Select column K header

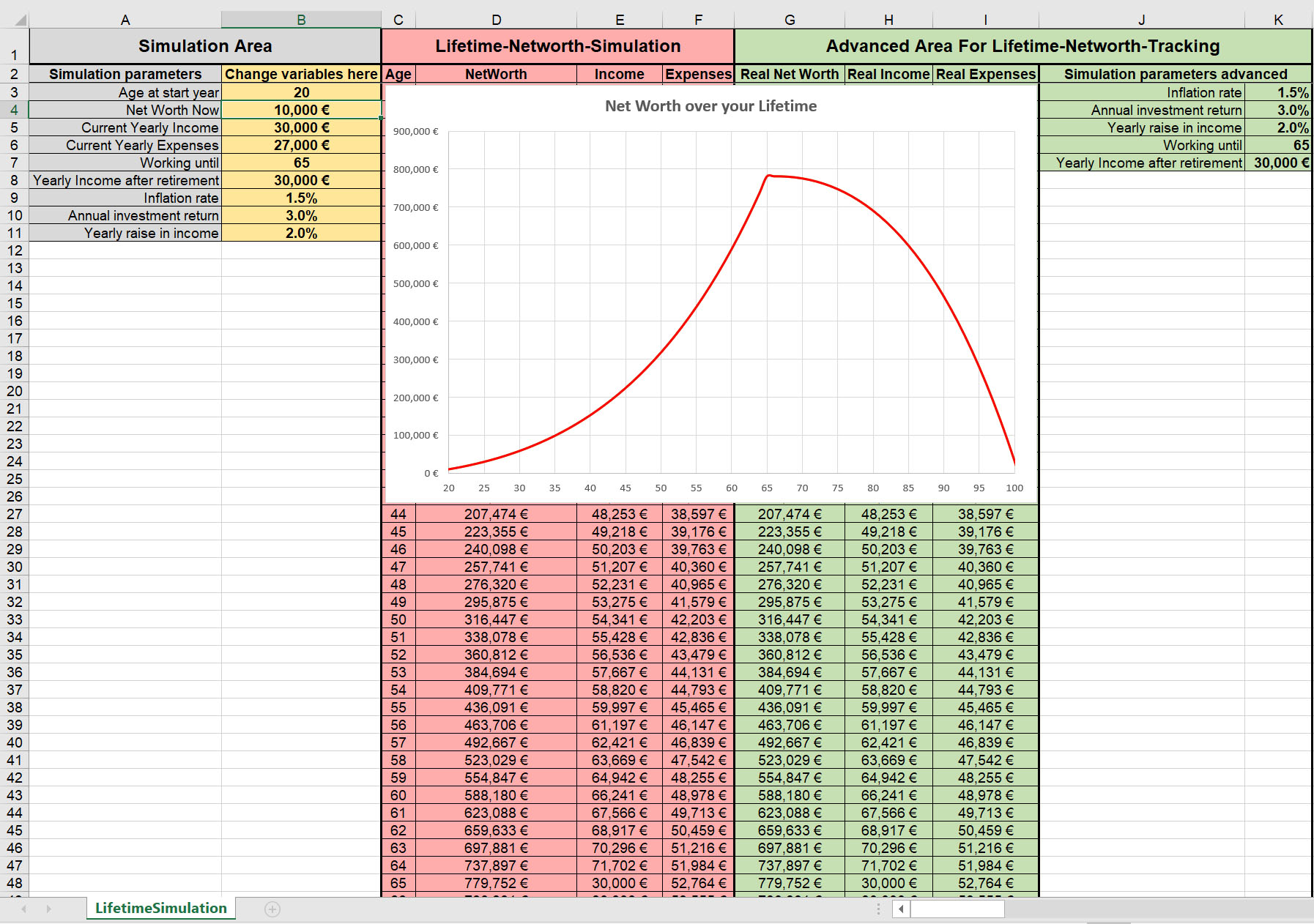pyautogui.click(x=1277, y=20)
